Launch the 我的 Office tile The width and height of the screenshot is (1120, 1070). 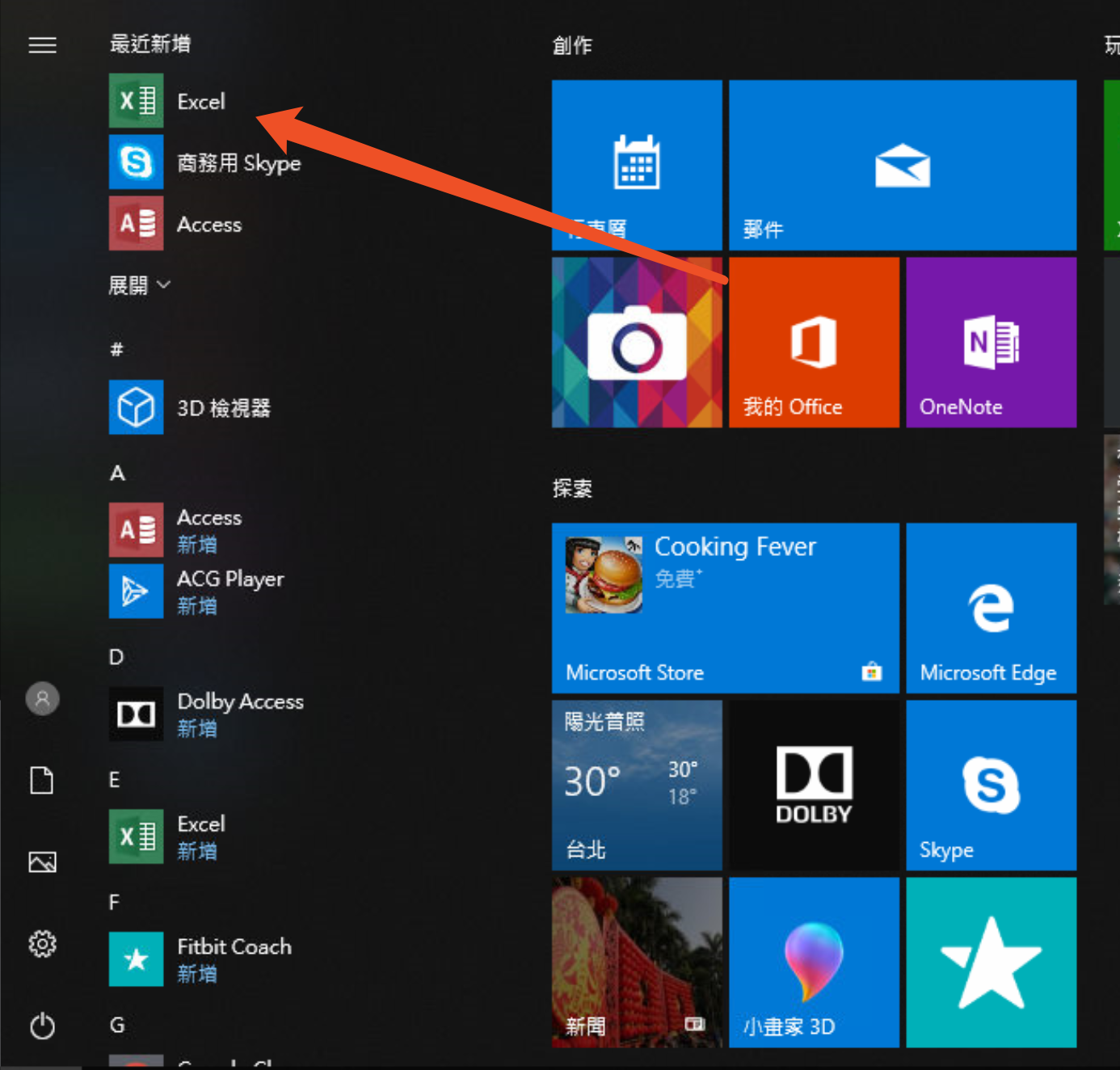tap(814, 343)
